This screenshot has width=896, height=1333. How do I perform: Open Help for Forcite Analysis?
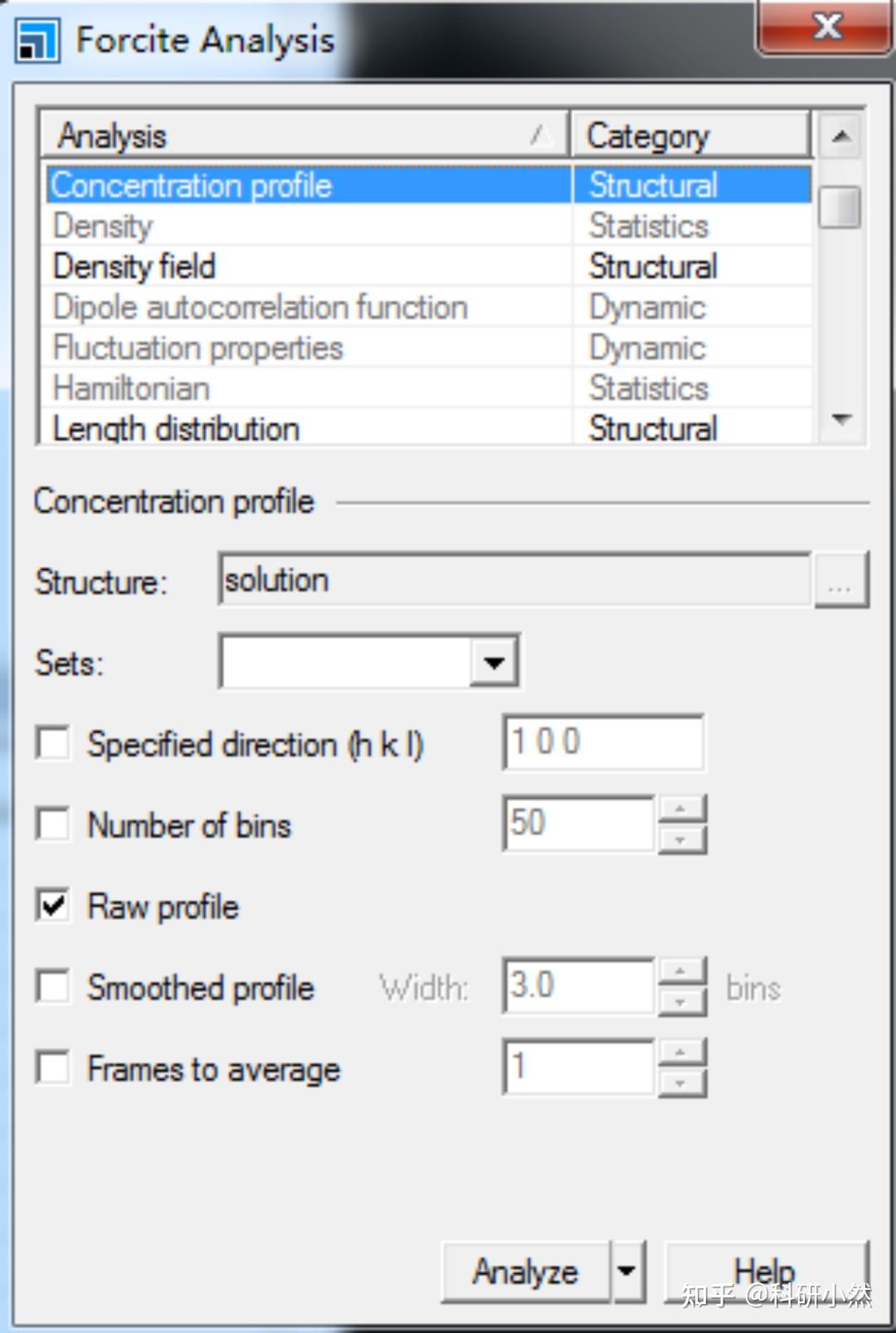(x=765, y=1271)
